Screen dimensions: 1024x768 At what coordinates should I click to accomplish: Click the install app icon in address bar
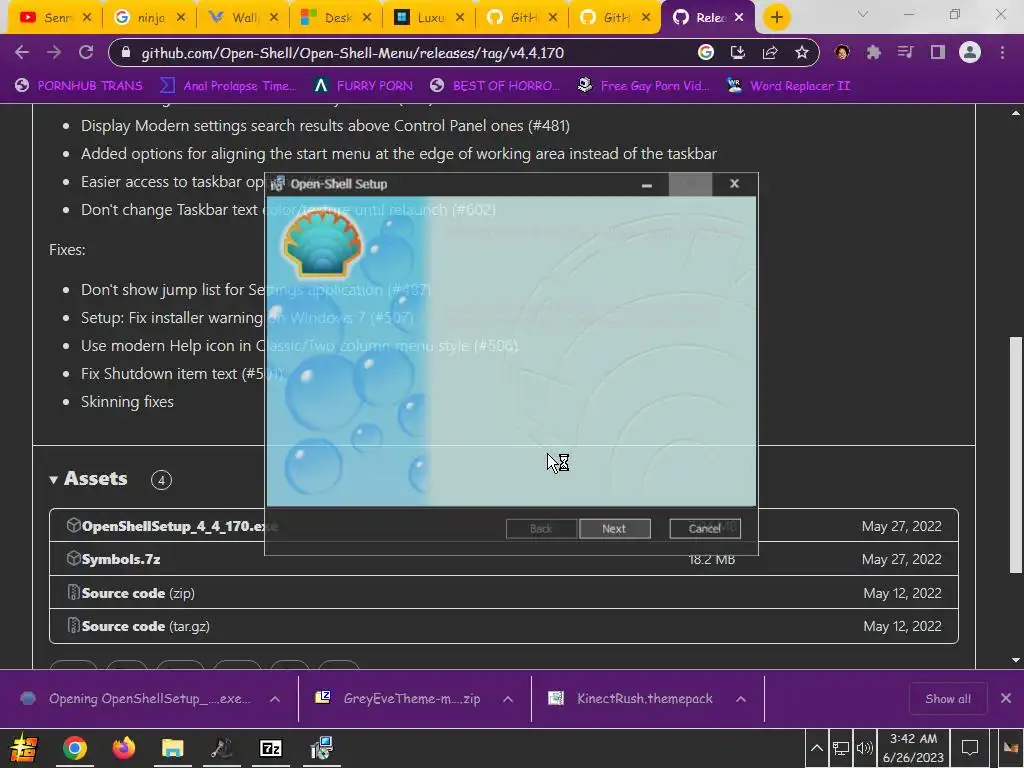[738, 53]
